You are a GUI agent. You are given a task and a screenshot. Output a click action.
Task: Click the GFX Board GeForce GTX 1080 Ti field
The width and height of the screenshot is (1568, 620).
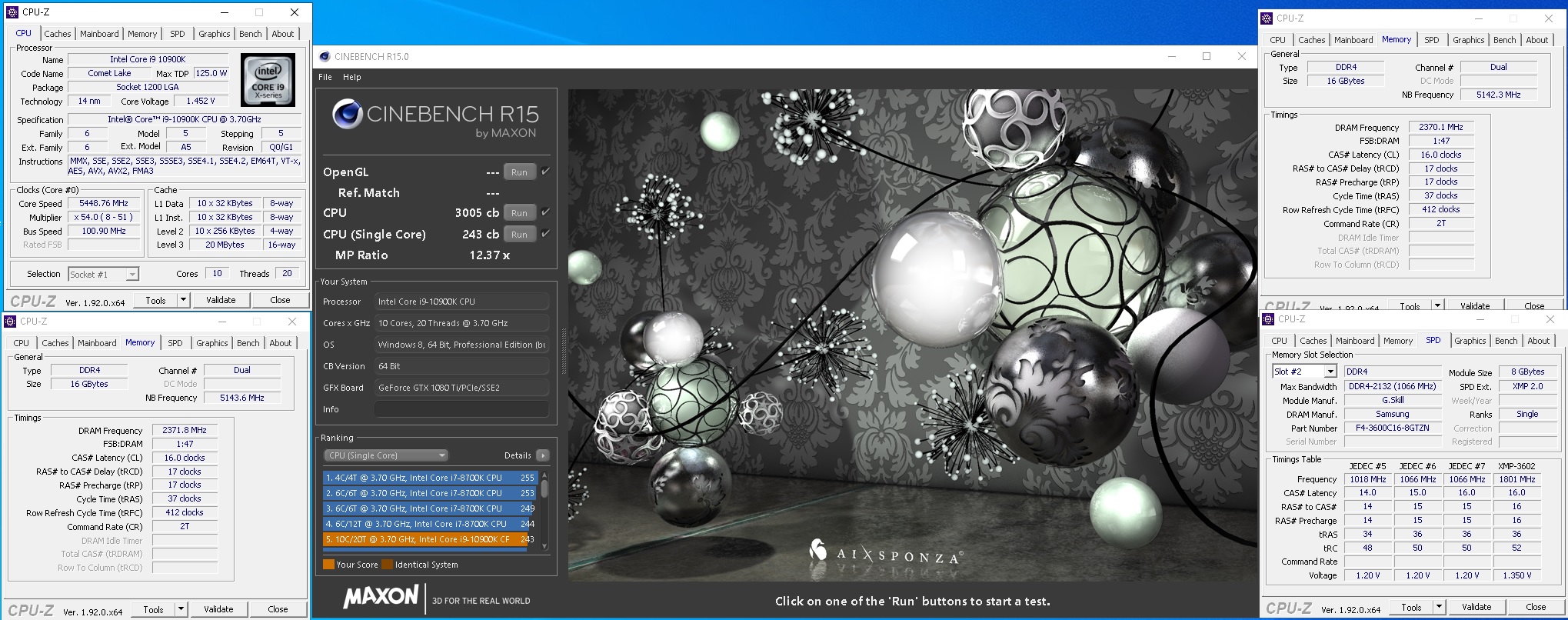pos(462,388)
